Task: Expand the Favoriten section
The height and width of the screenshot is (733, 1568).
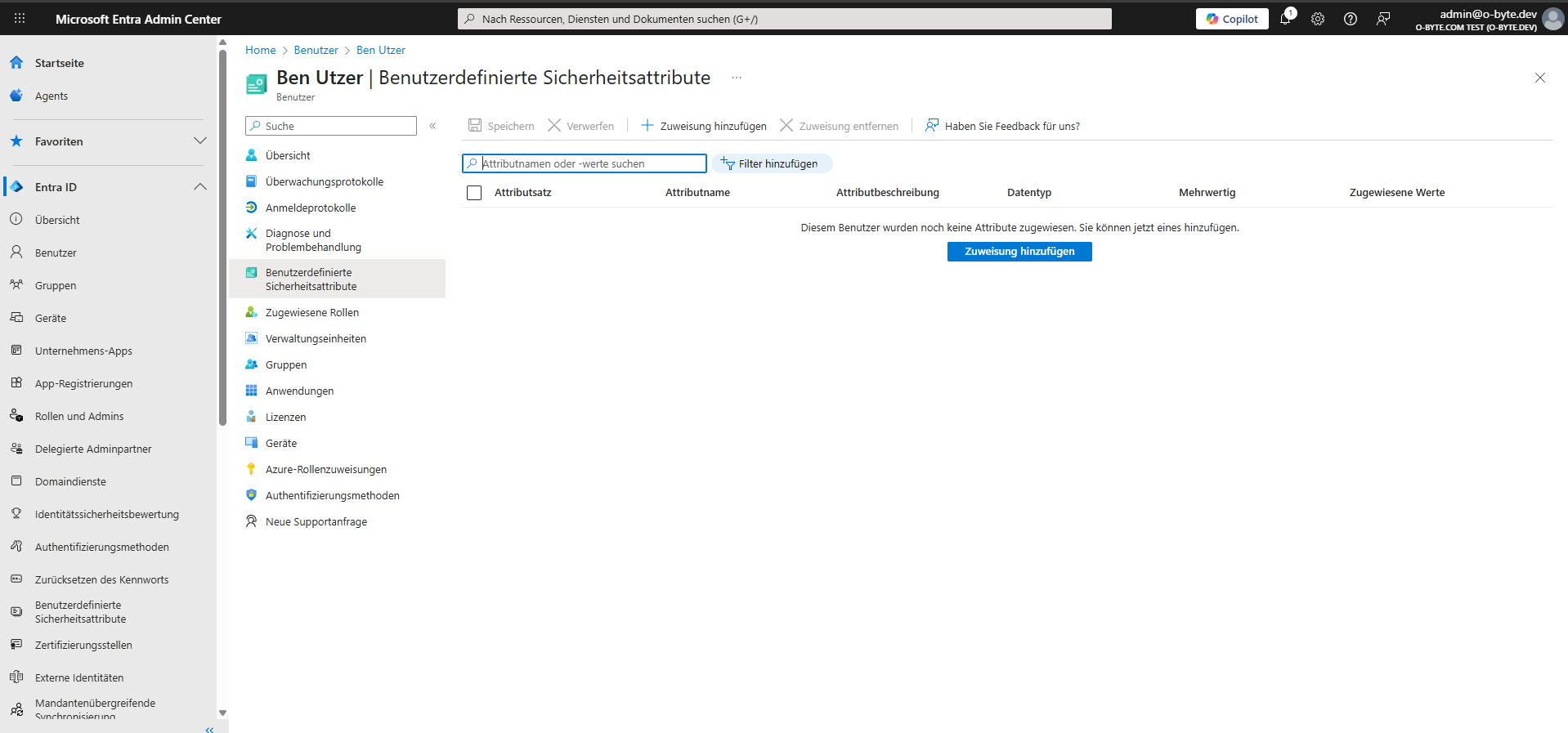Action: (200, 141)
